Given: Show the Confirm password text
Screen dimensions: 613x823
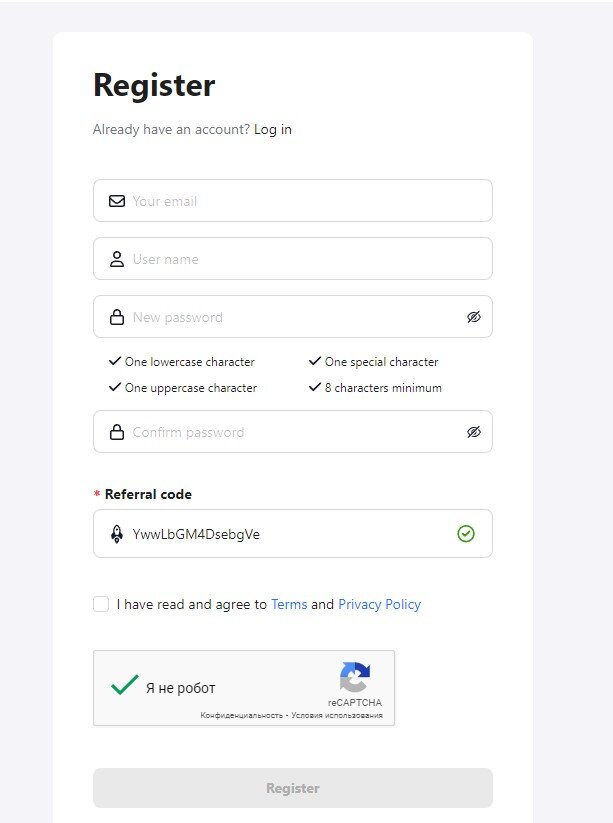Looking at the screenshot, I should tap(474, 432).
